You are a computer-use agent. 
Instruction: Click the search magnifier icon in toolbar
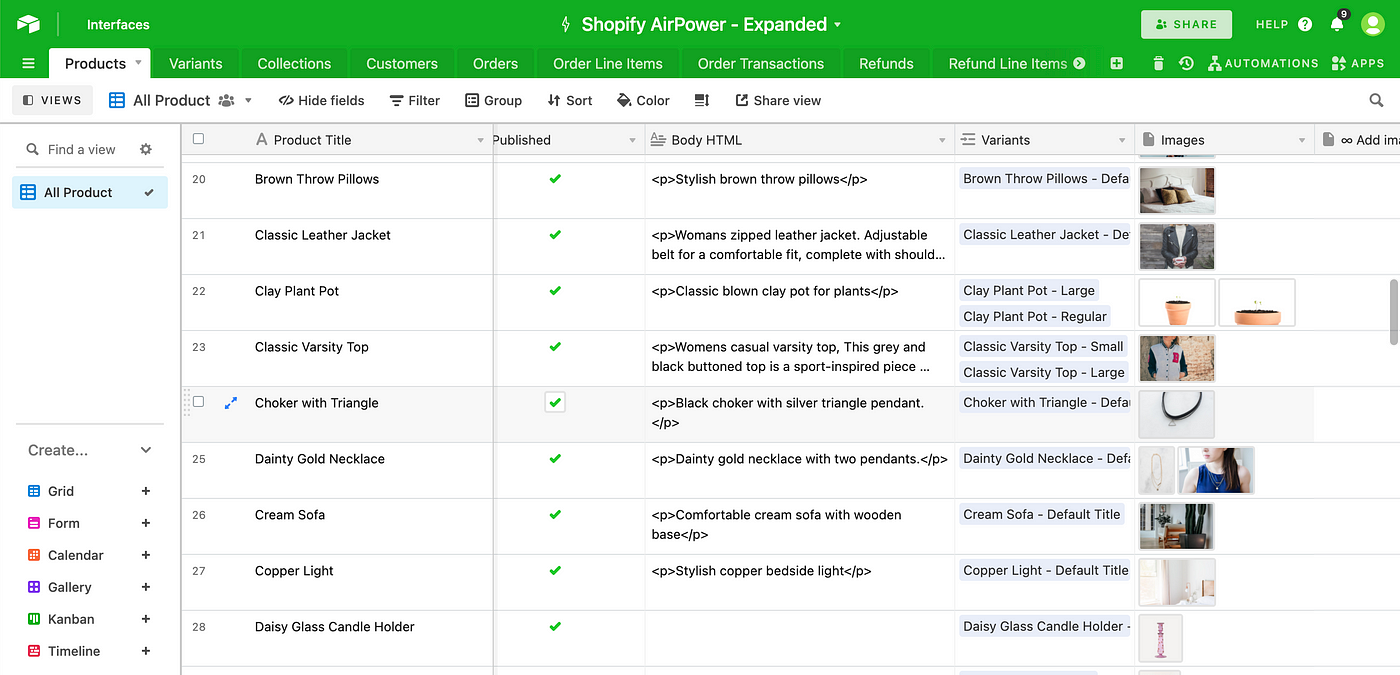[1376, 100]
